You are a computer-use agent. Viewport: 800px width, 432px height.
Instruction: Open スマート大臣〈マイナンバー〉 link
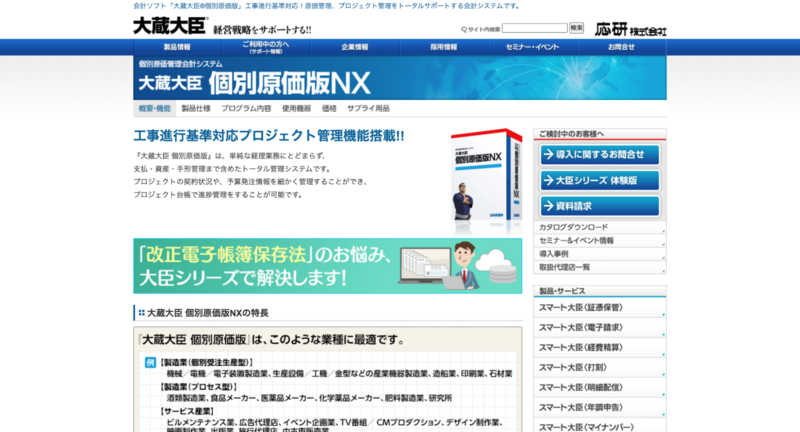point(599,426)
